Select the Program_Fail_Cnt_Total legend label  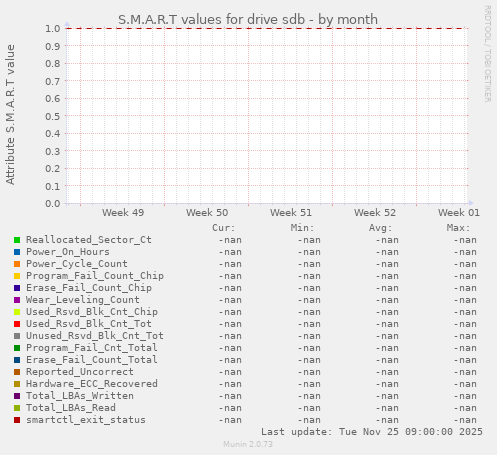[92, 348]
